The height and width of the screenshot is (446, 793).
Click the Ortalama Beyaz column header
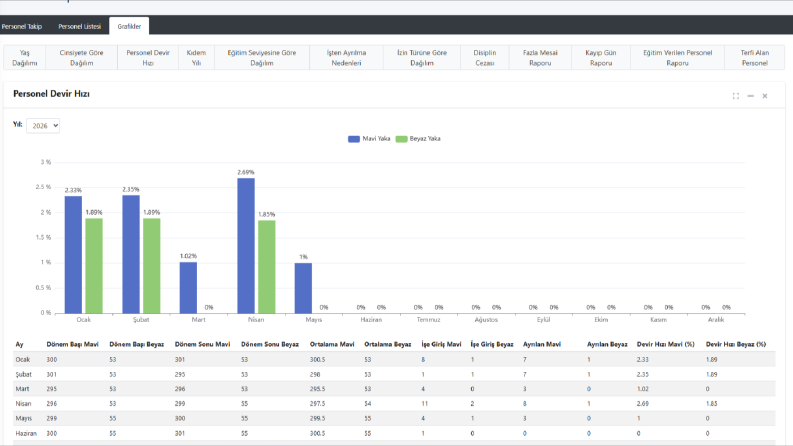(x=387, y=344)
